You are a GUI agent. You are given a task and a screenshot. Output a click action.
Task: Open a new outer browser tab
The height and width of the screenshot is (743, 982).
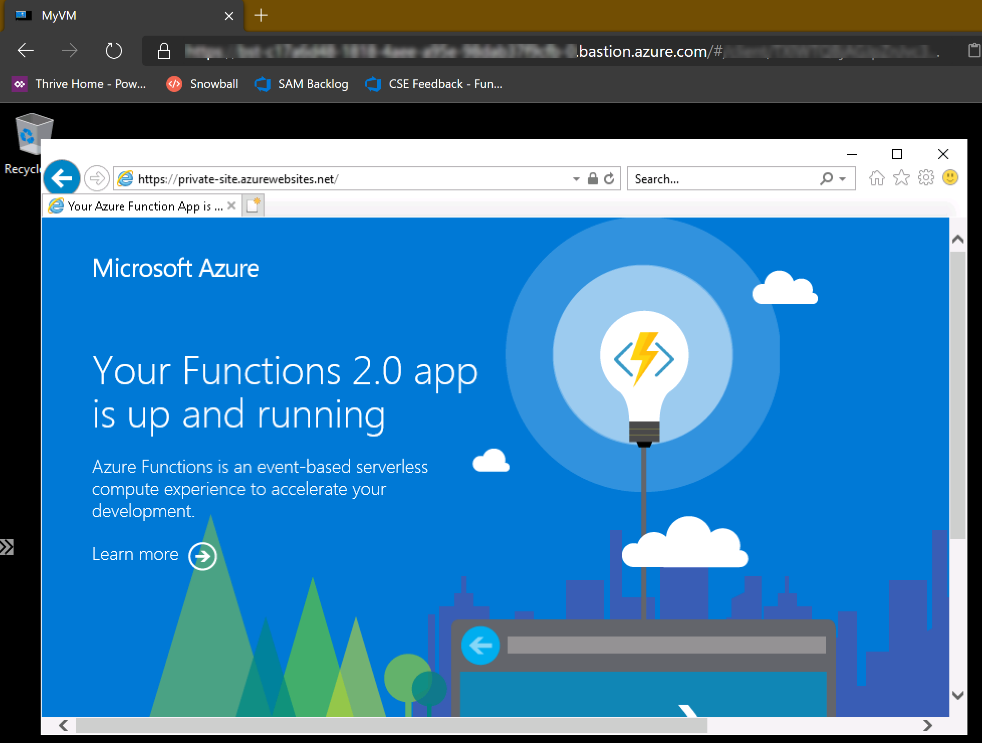261,15
